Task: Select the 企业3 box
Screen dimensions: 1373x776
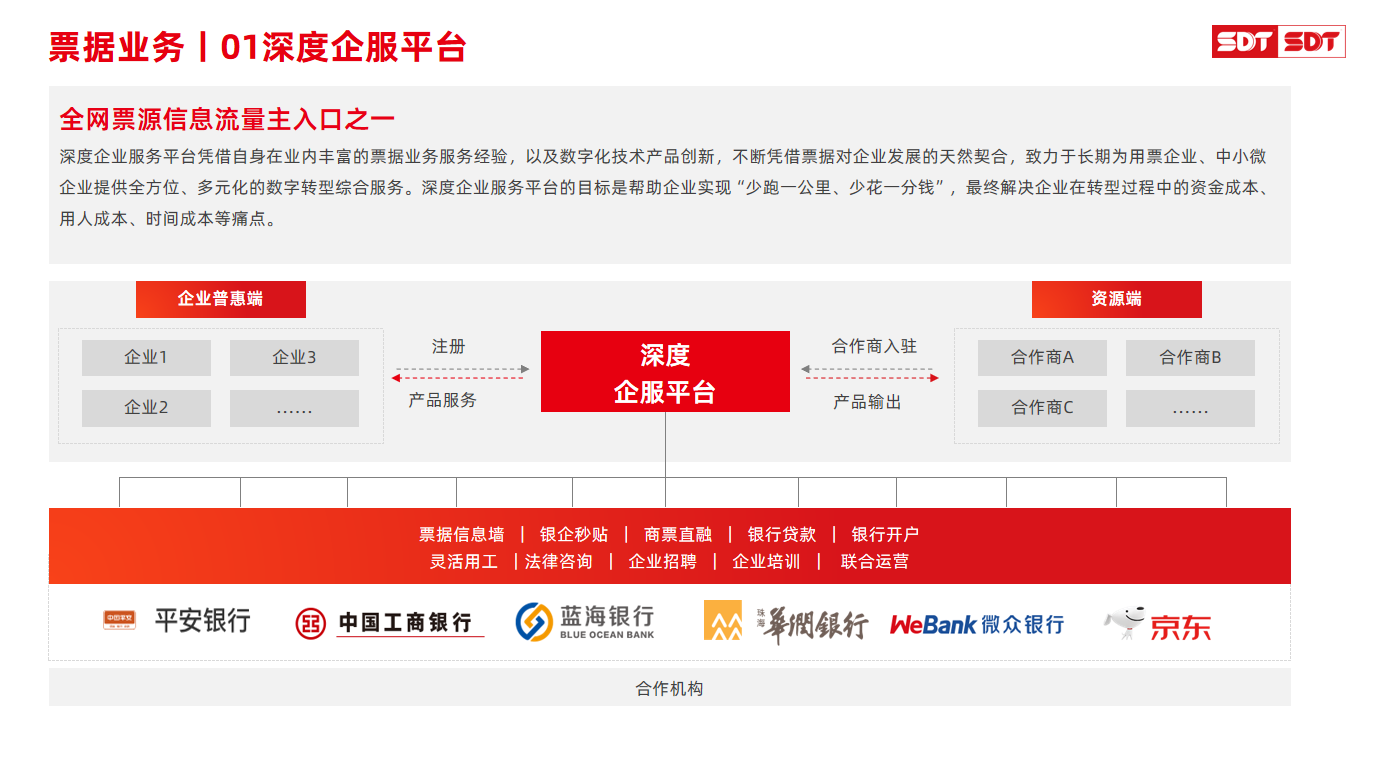Action: tap(294, 358)
